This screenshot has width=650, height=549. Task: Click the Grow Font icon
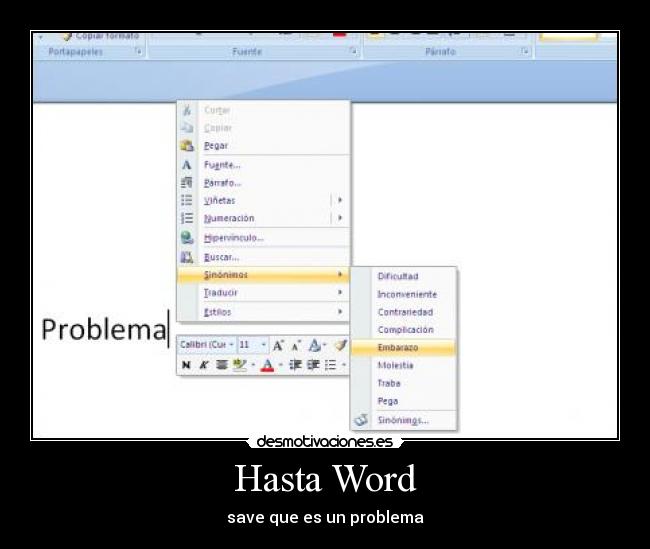tap(279, 345)
